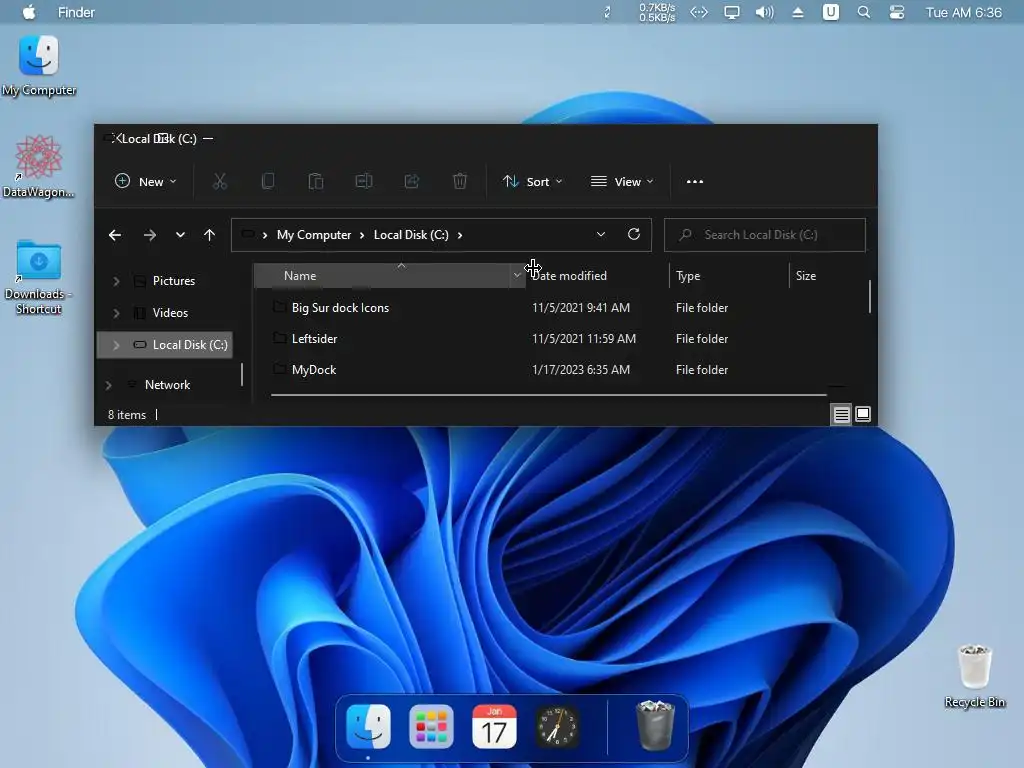Open Calendar showing 17 in dock

pos(494,726)
